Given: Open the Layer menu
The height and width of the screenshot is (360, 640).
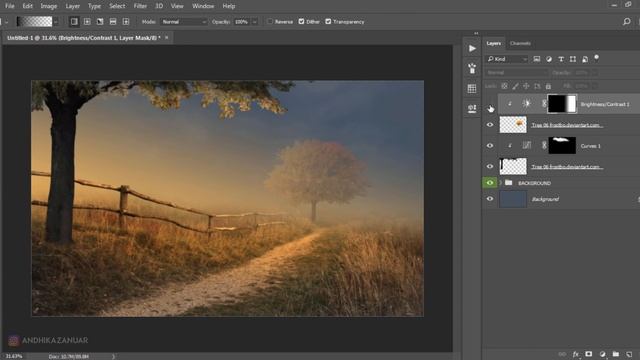Looking at the screenshot, I should point(73,6).
